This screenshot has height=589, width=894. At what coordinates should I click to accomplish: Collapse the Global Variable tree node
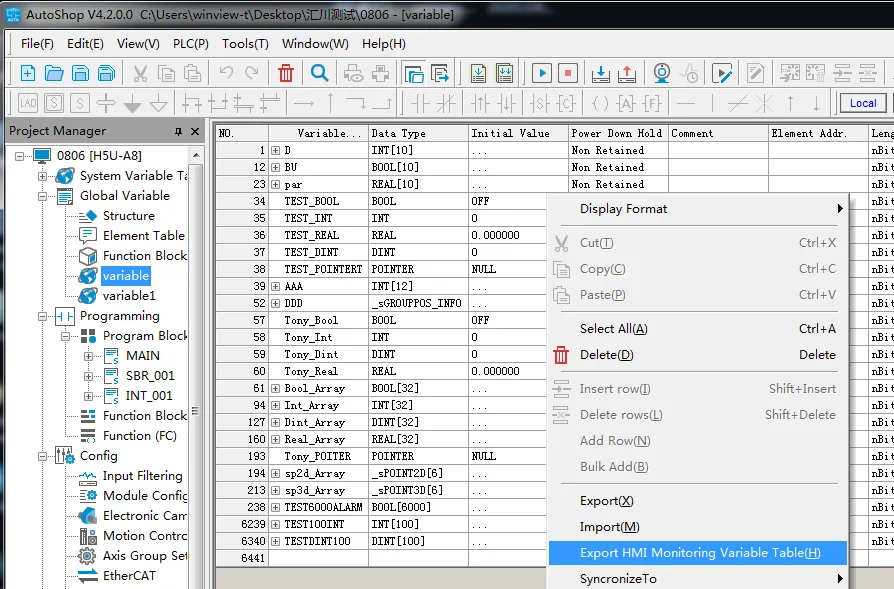point(43,196)
